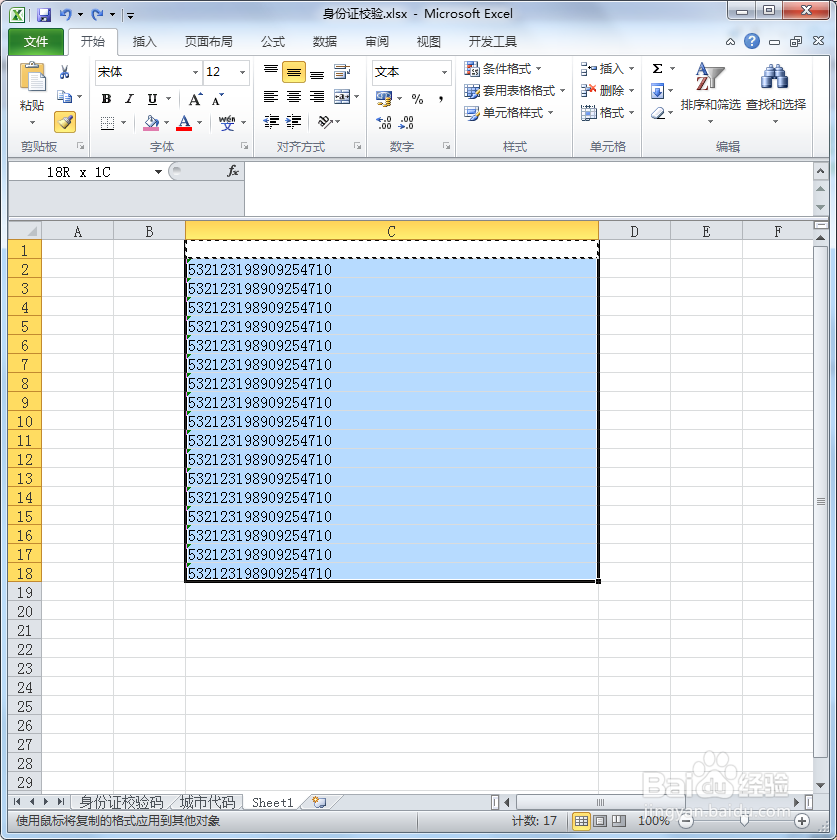Click the comma style icon

tap(440, 99)
